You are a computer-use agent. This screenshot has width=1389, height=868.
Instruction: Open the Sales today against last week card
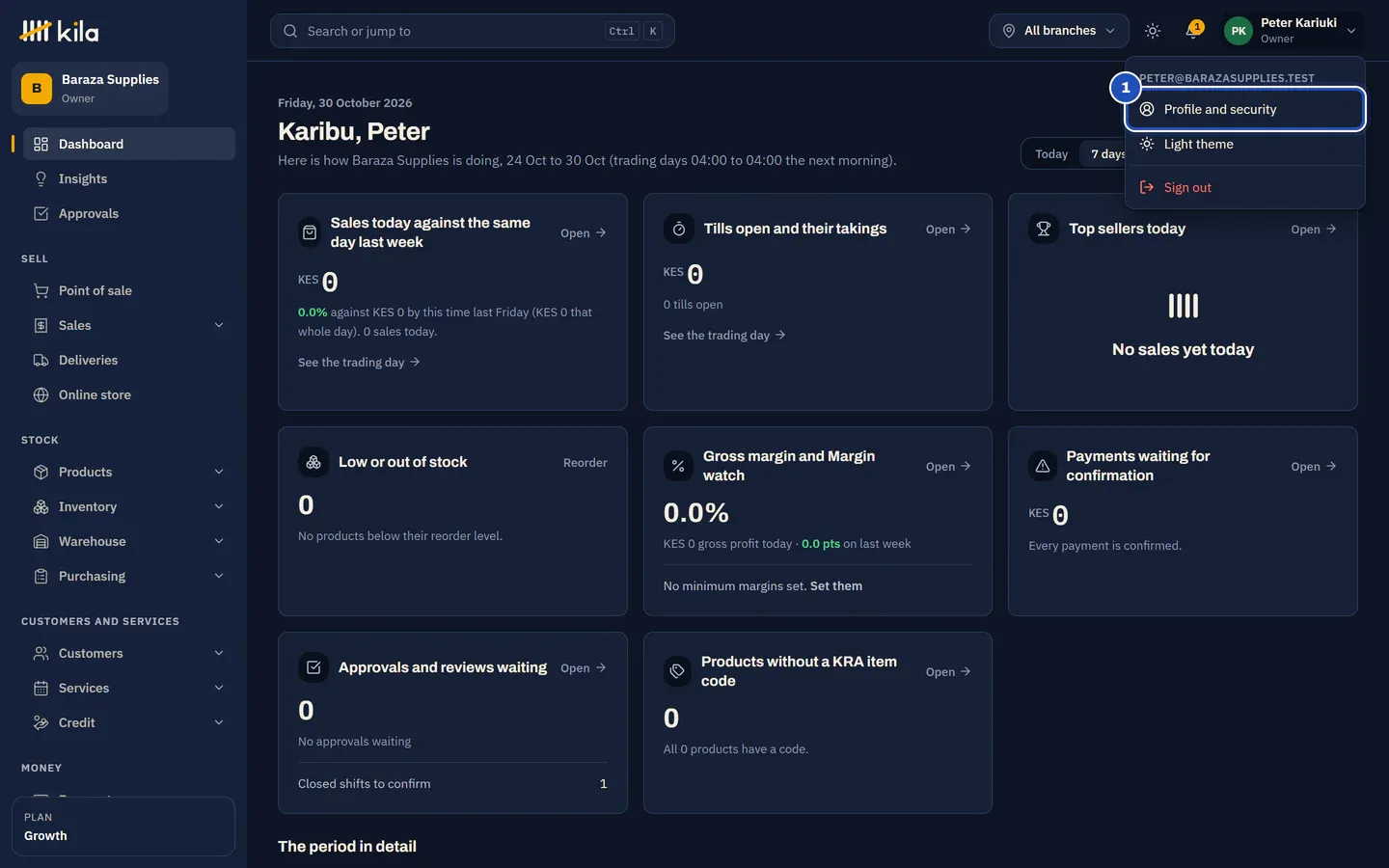point(584,232)
